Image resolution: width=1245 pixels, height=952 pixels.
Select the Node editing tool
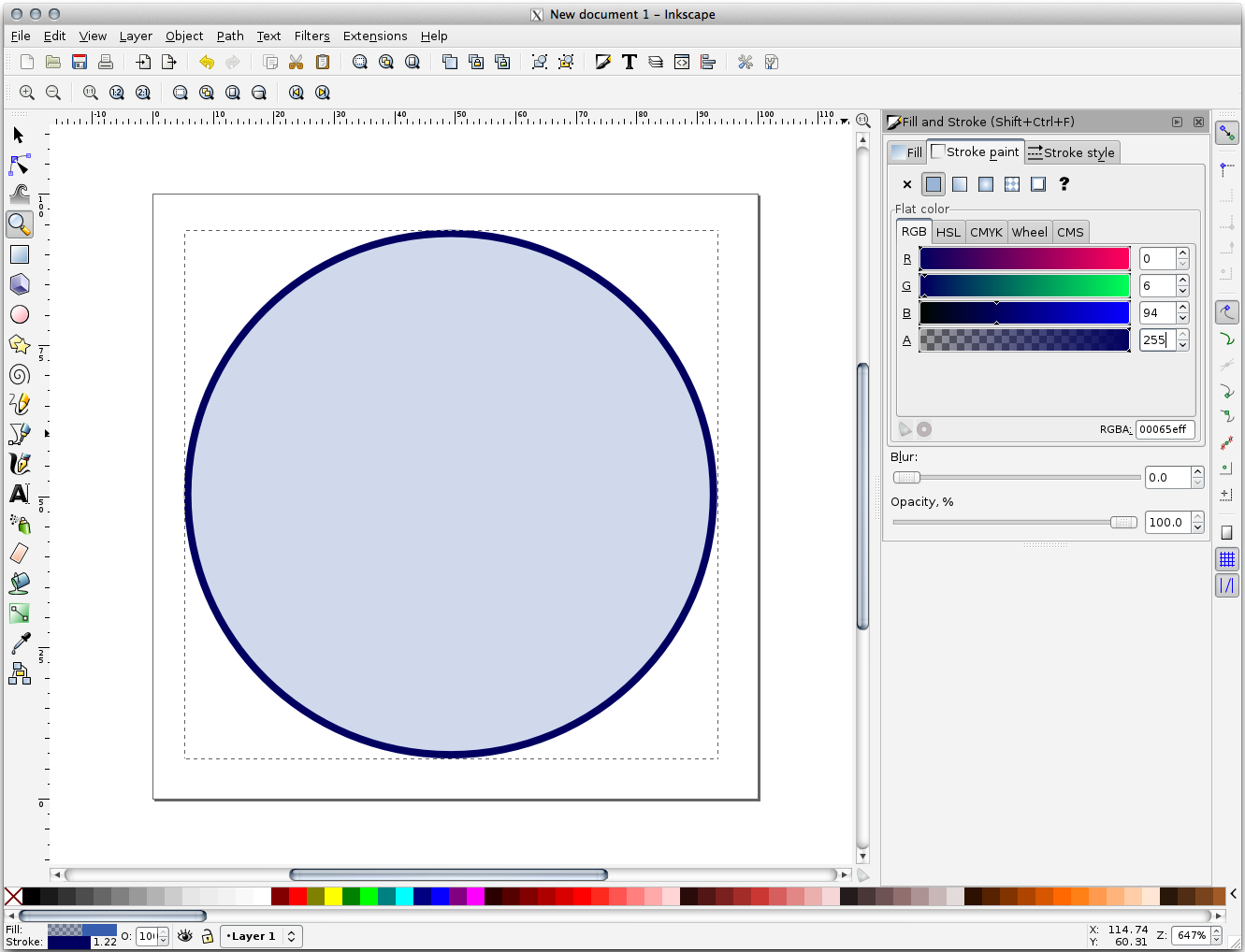(x=19, y=165)
